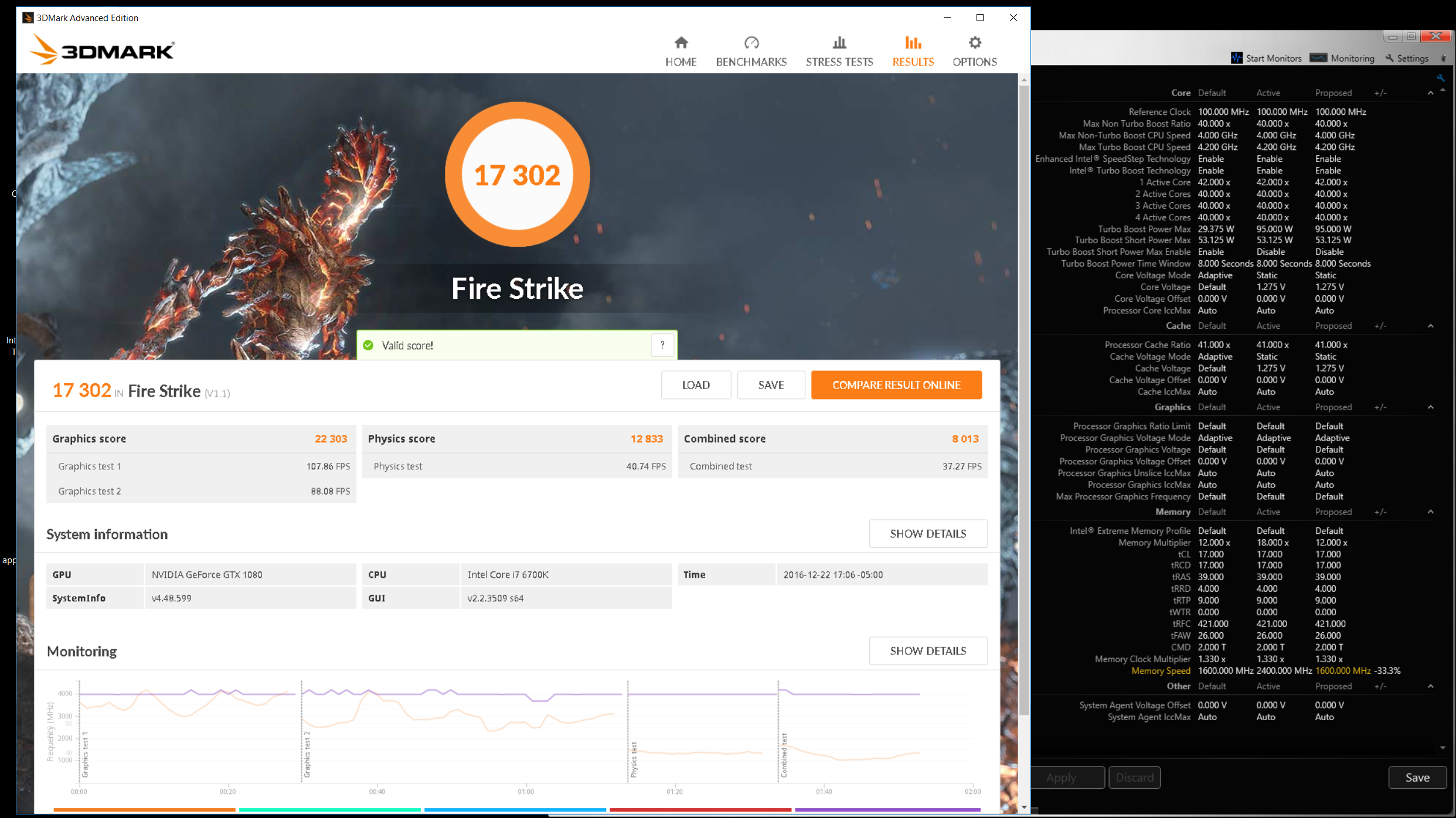The height and width of the screenshot is (818, 1456).
Task: Click COMPARE RESULT ONLINE
Action: tap(896, 385)
